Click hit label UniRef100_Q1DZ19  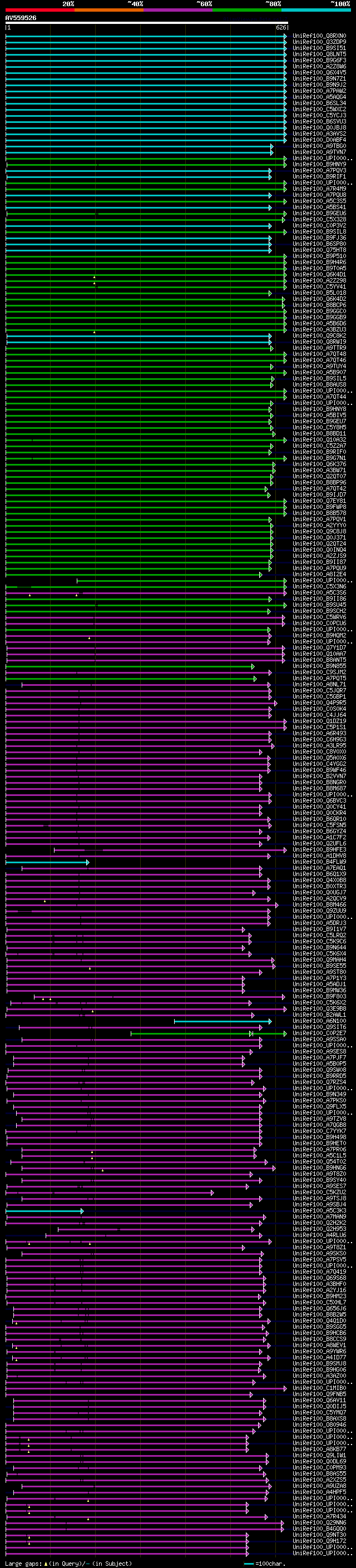point(319,721)
